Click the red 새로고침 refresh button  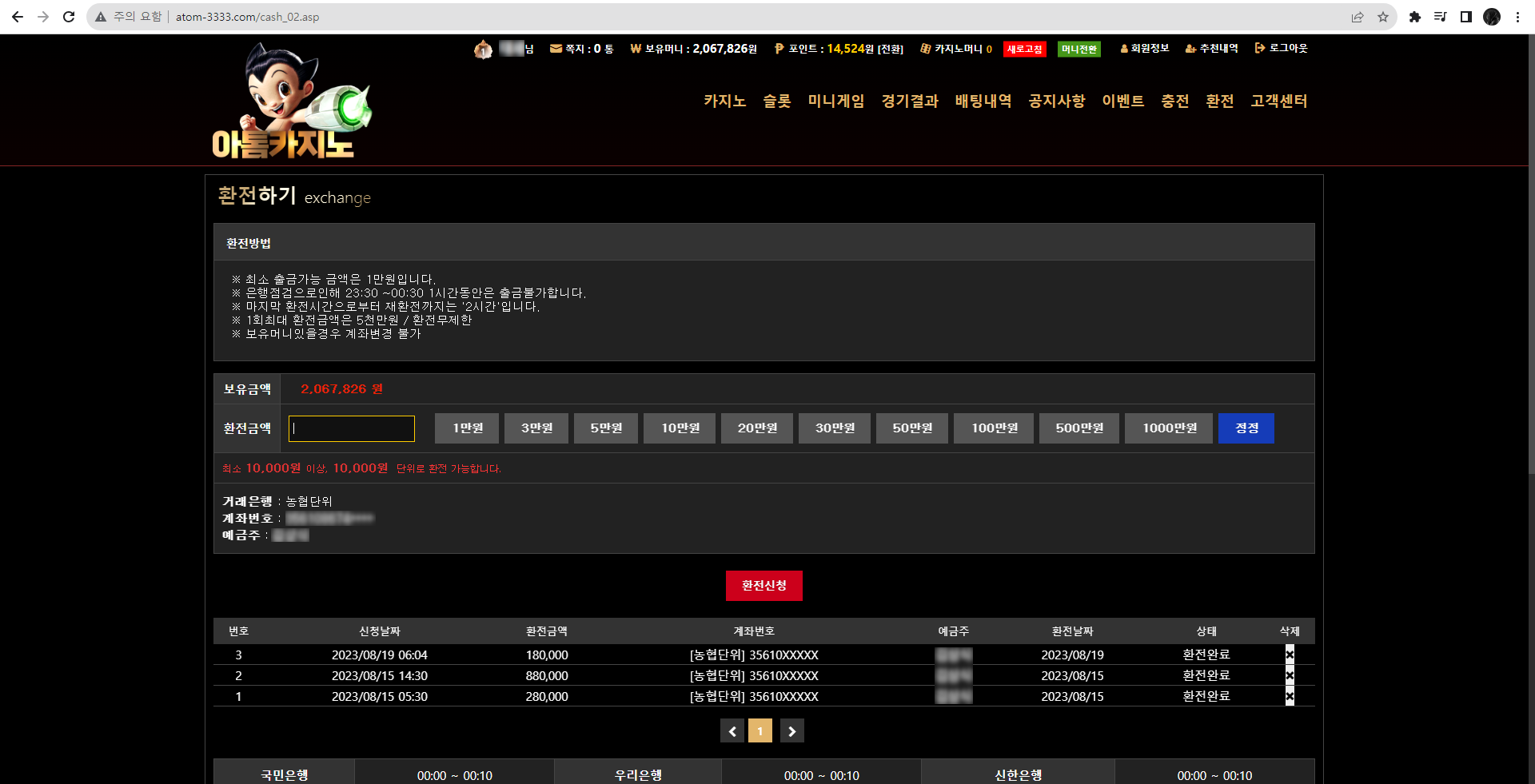1025,50
